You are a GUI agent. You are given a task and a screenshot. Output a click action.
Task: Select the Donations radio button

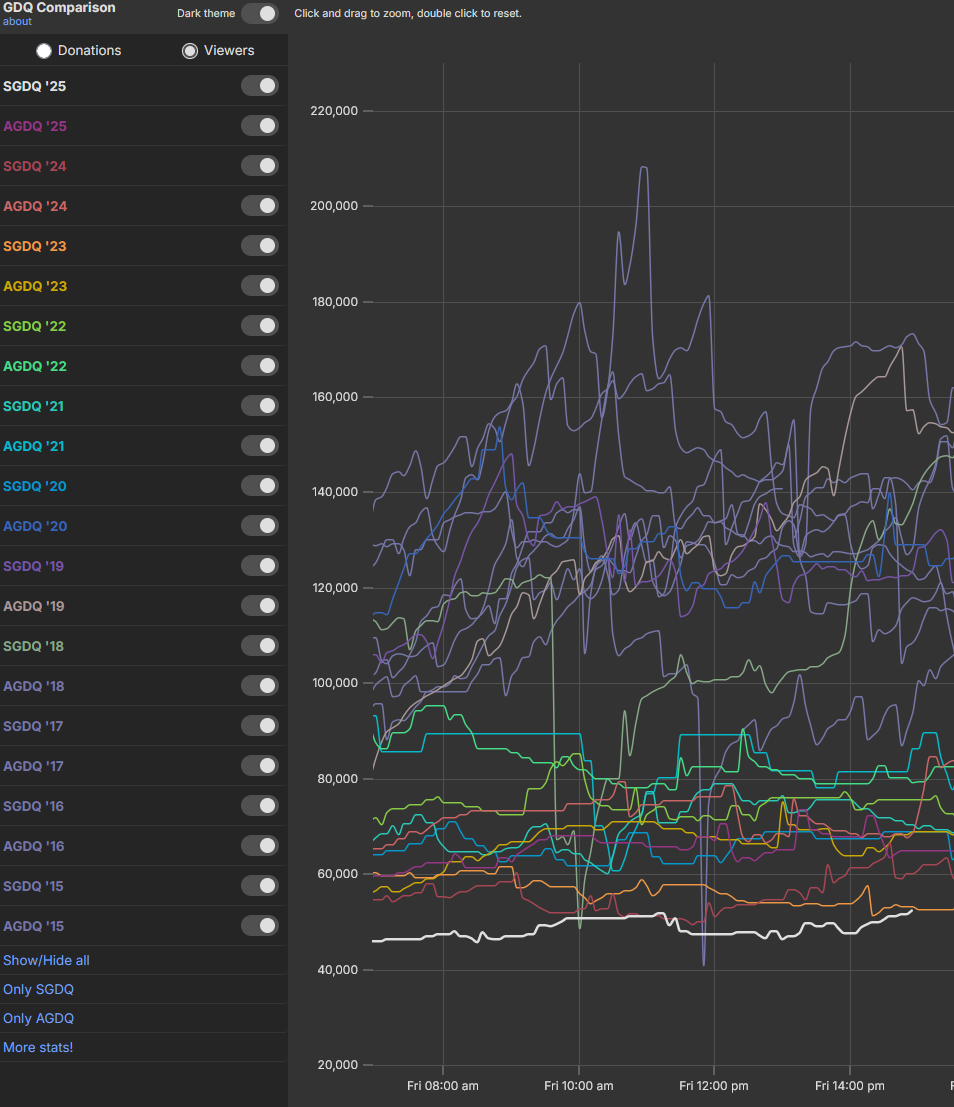pos(44,51)
